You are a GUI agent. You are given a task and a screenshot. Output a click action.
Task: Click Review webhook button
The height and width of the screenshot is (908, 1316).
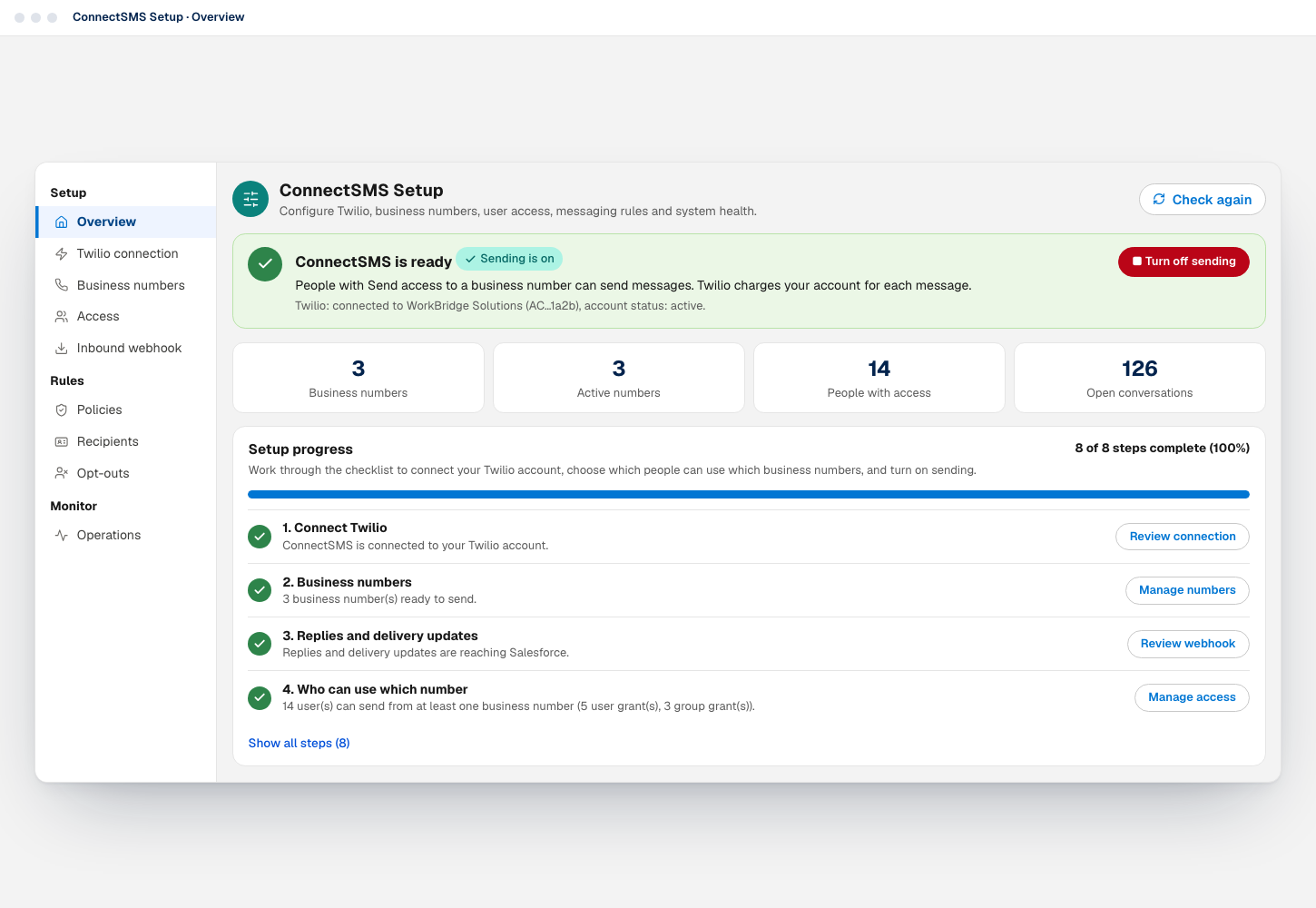[x=1188, y=644]
